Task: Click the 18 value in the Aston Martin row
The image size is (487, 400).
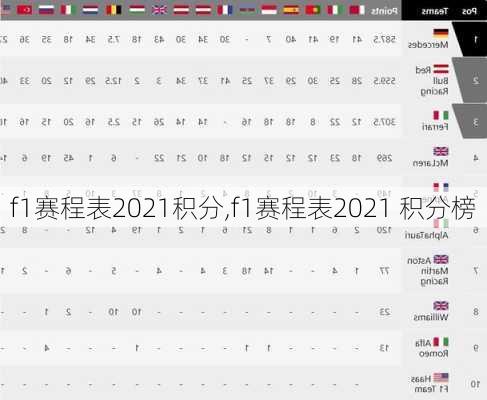Action: point(247,271)
